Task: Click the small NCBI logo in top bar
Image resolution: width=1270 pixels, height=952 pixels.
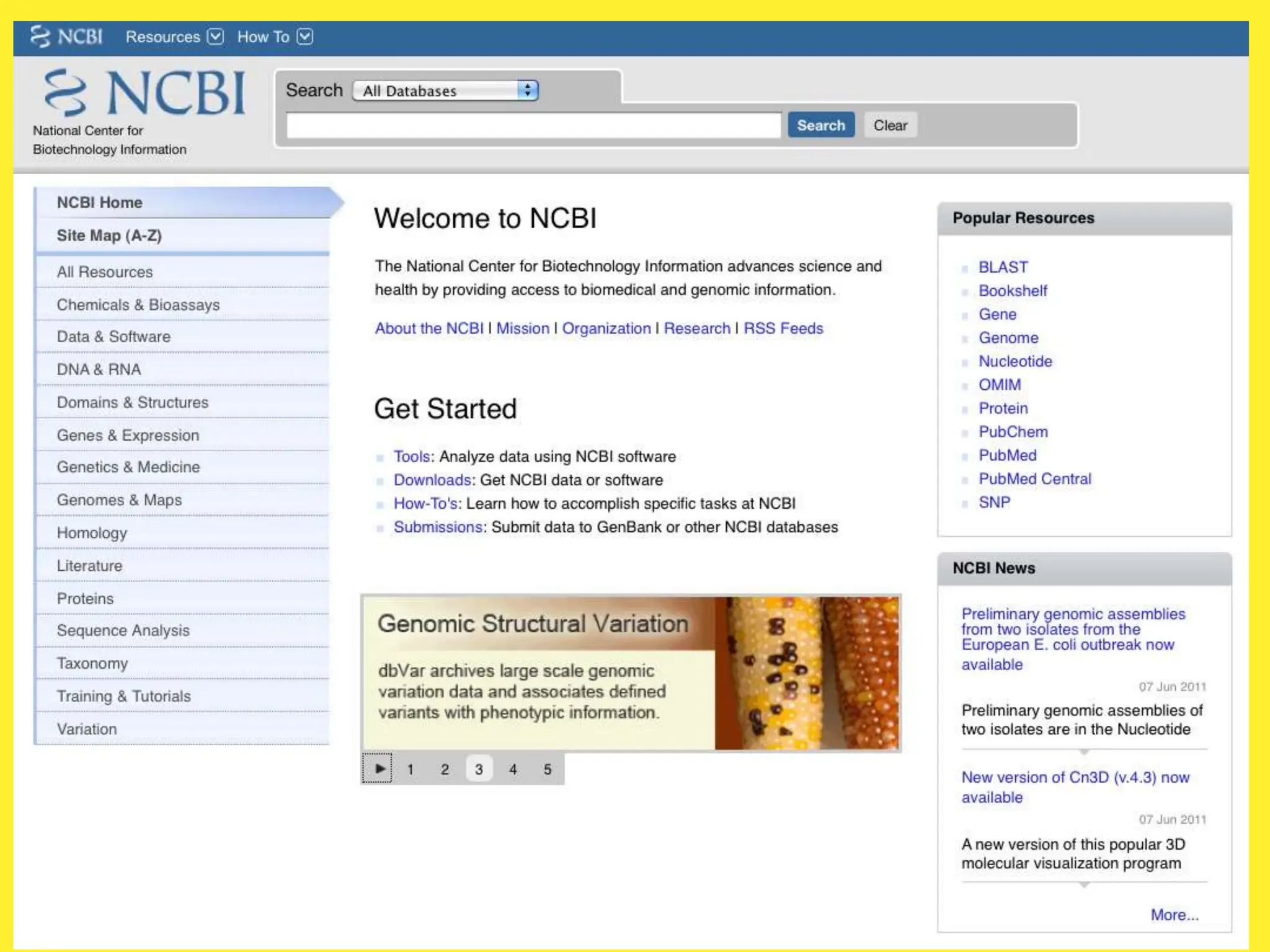Action: 66,37
